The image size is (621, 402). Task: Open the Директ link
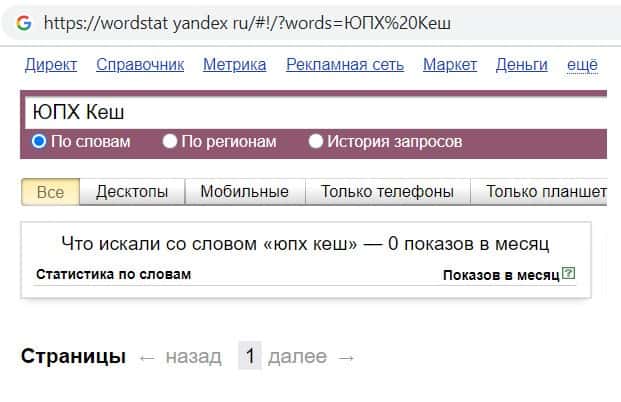pyautogui.click(x=51, y=65)
